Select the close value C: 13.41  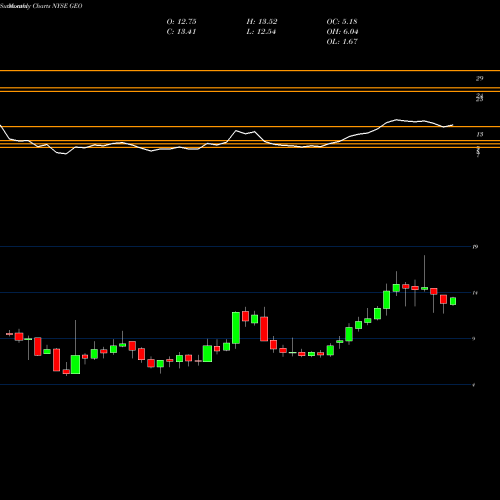point(181,32)
